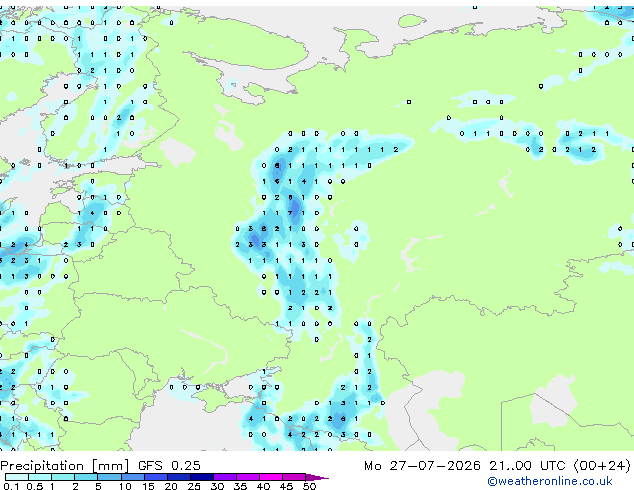This screenshot has width=634, height=490.
Task: Pick the 40–45 mm magenta legend swatch
Action: tap(271, 477)
